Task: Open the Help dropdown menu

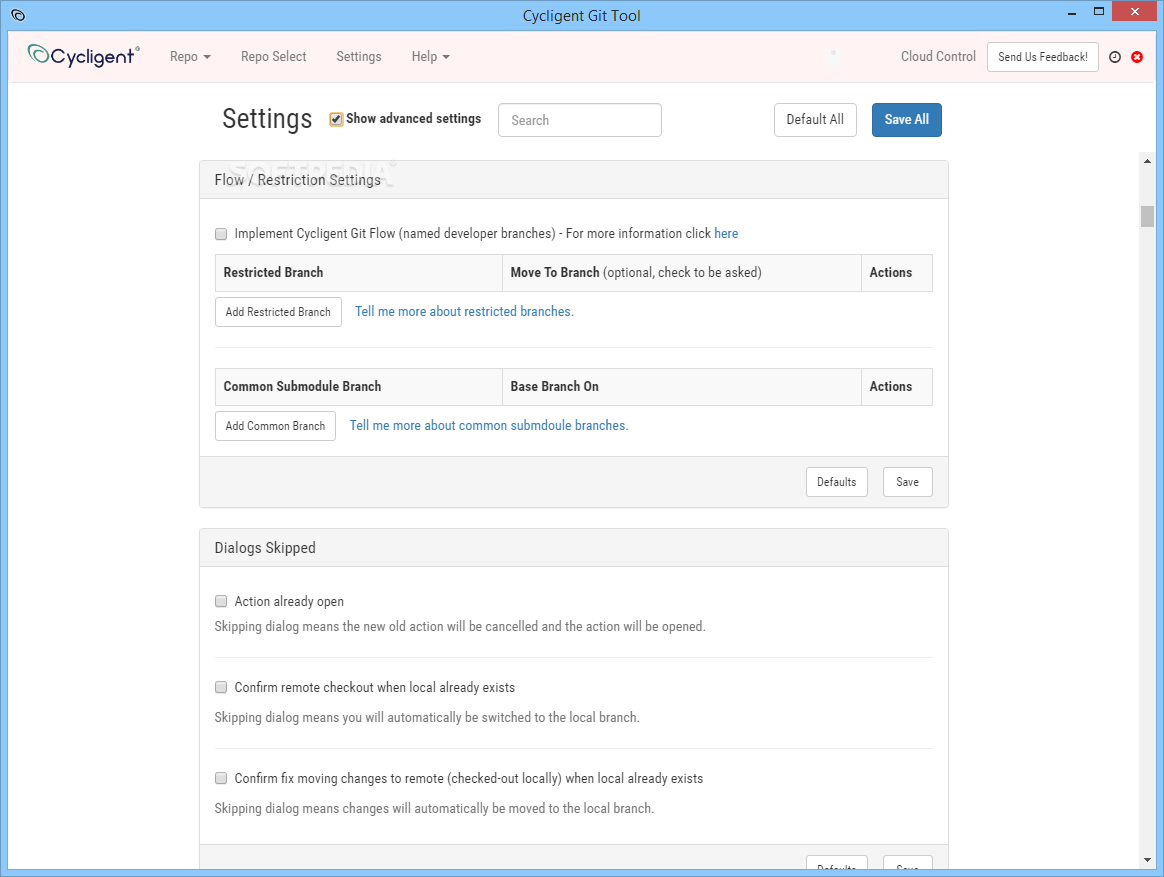Action: pyautogui.click(x=431, y=56)
